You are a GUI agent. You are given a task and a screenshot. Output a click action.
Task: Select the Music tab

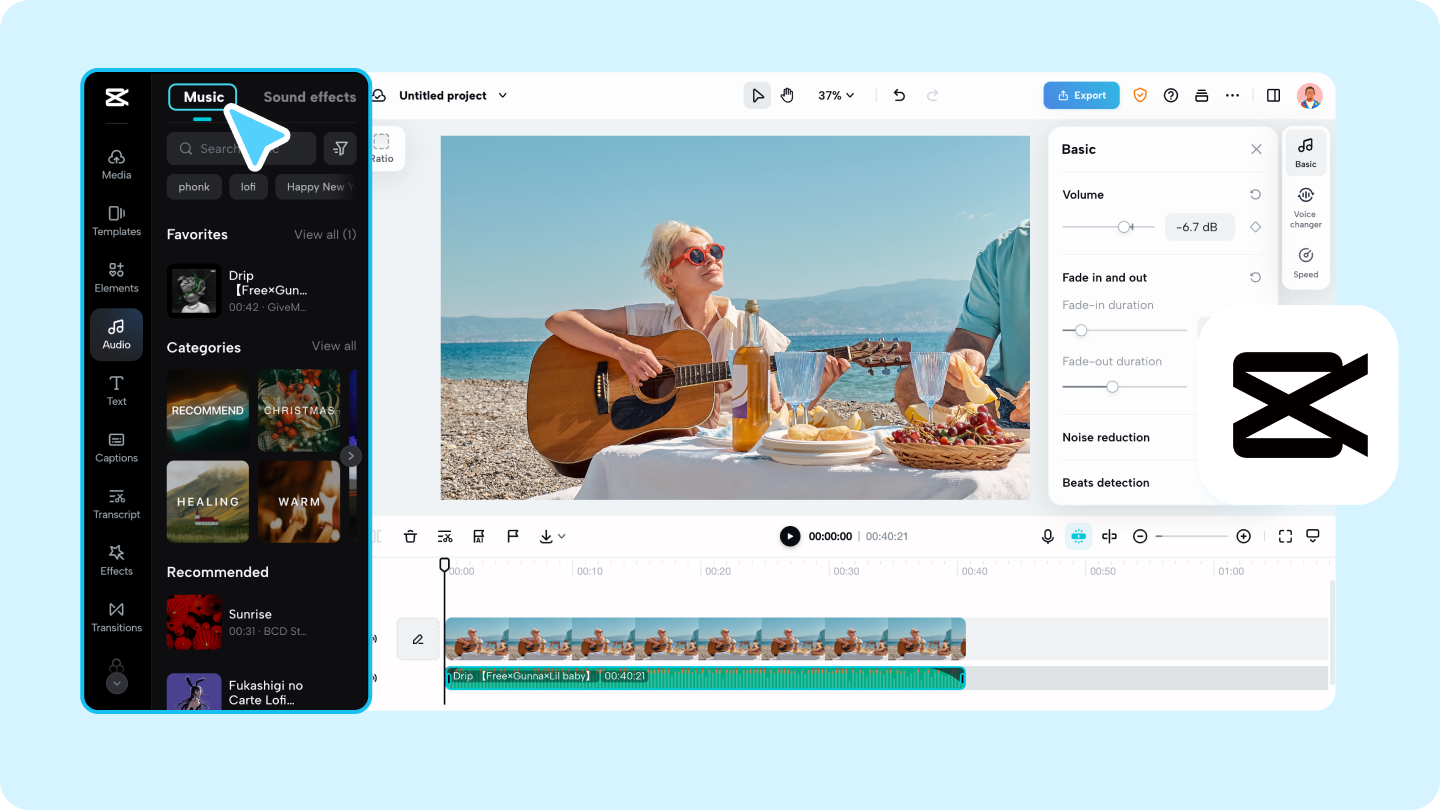(202, 97)
